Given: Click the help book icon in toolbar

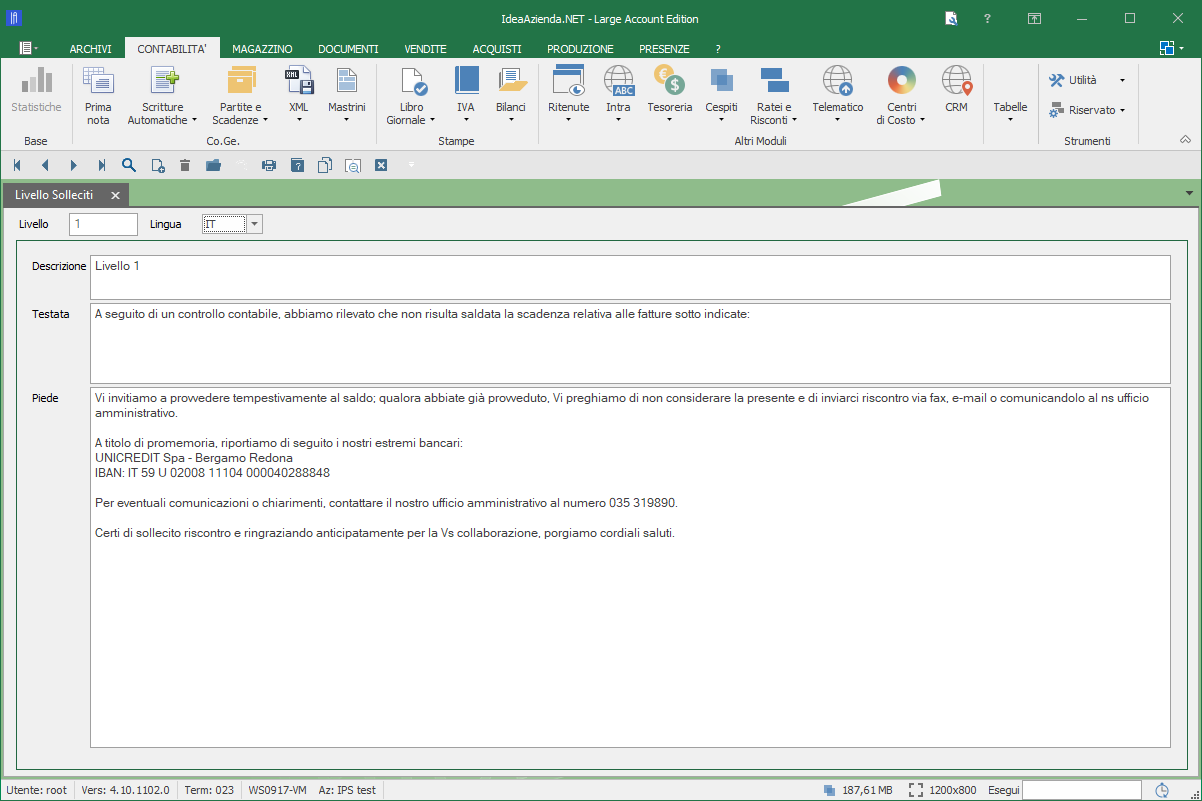Looking at the screenshot, I should 297,165.
